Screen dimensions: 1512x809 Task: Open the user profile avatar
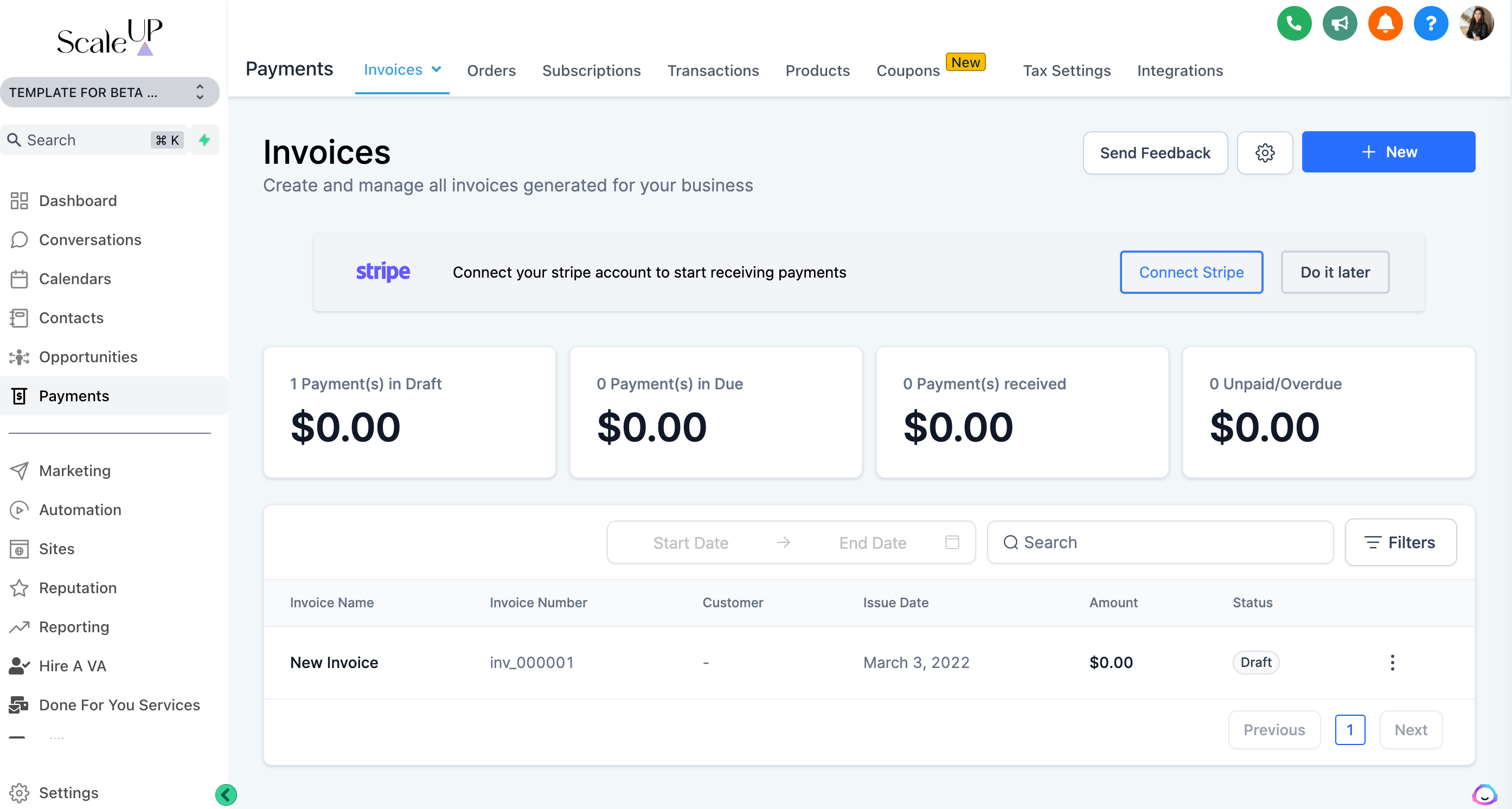click(x=1476, y=23)
